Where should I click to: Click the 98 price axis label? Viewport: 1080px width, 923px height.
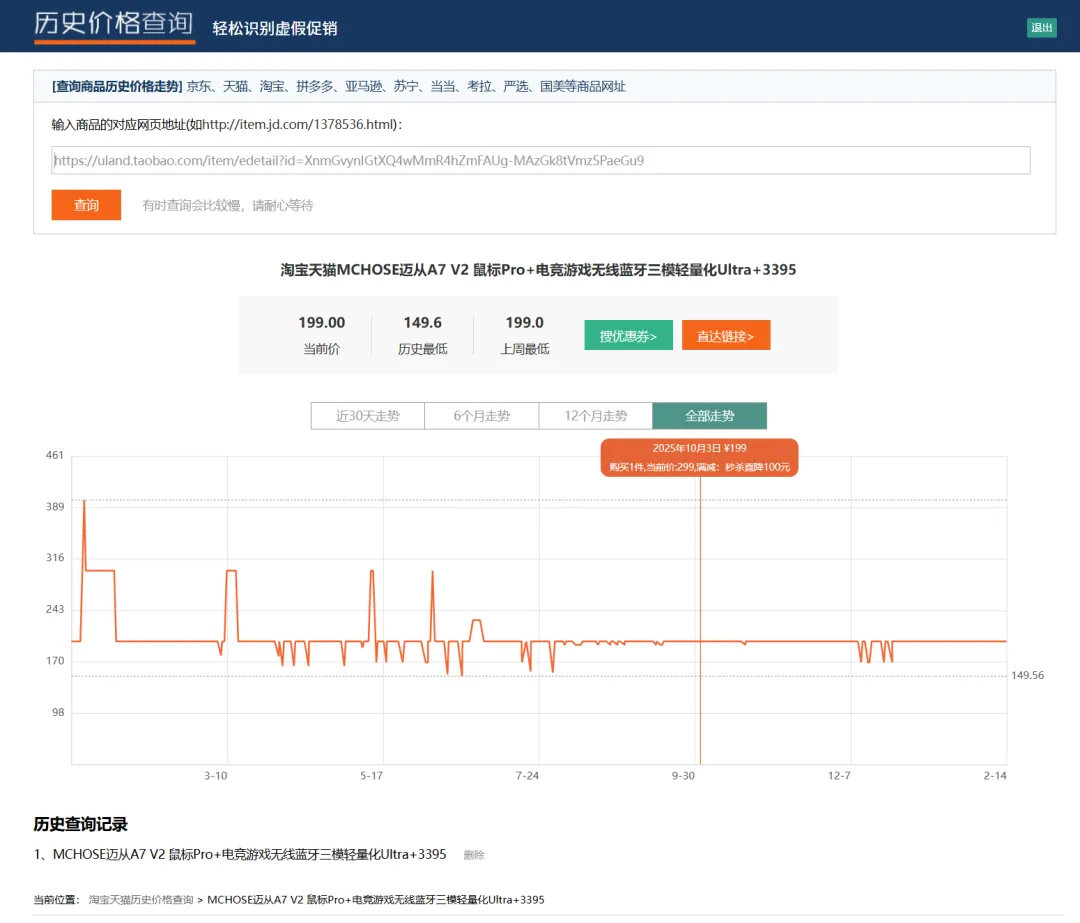click(x=58, y=712)
